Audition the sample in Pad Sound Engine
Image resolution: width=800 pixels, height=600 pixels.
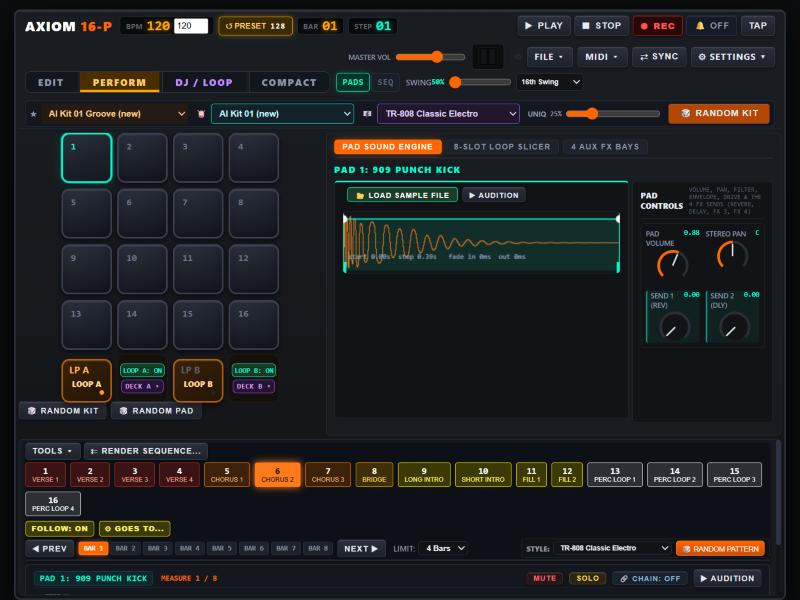click(x=494, y=195)
